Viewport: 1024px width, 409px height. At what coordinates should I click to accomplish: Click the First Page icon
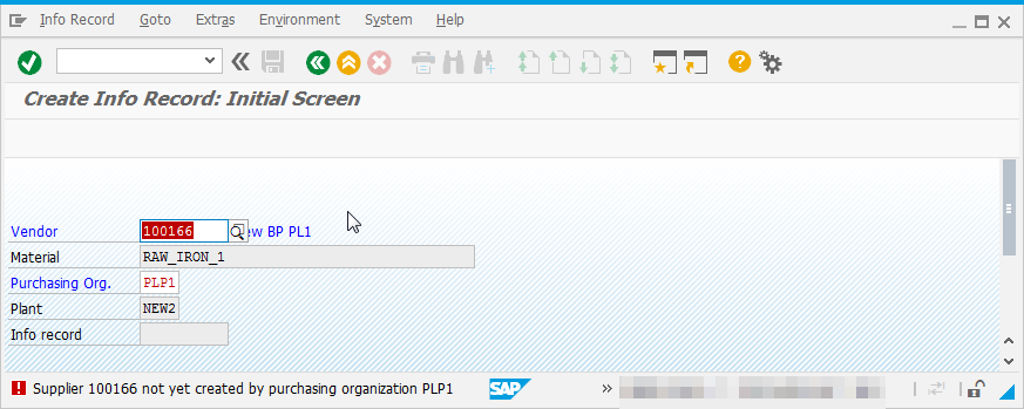click(x=528, y=63)
